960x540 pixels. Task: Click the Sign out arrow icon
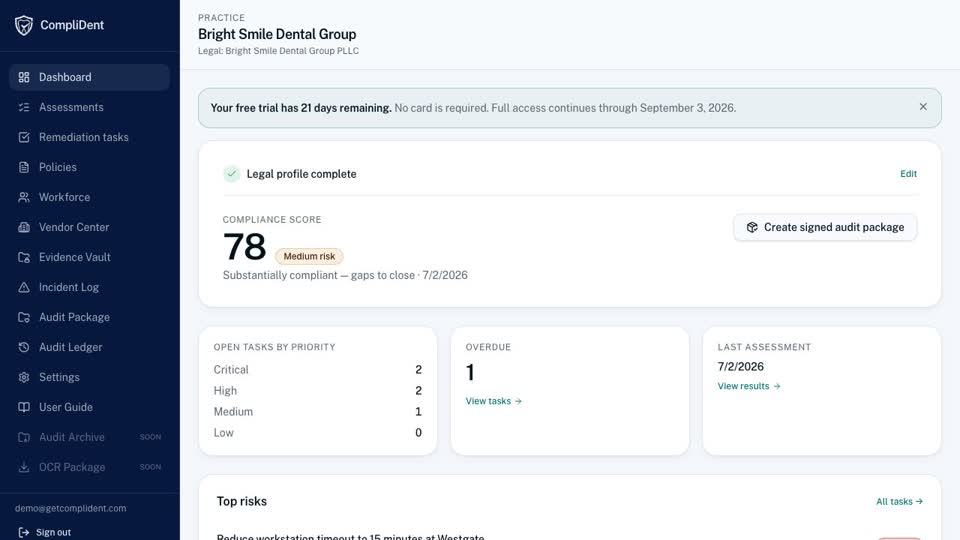(x=24, y=533)
